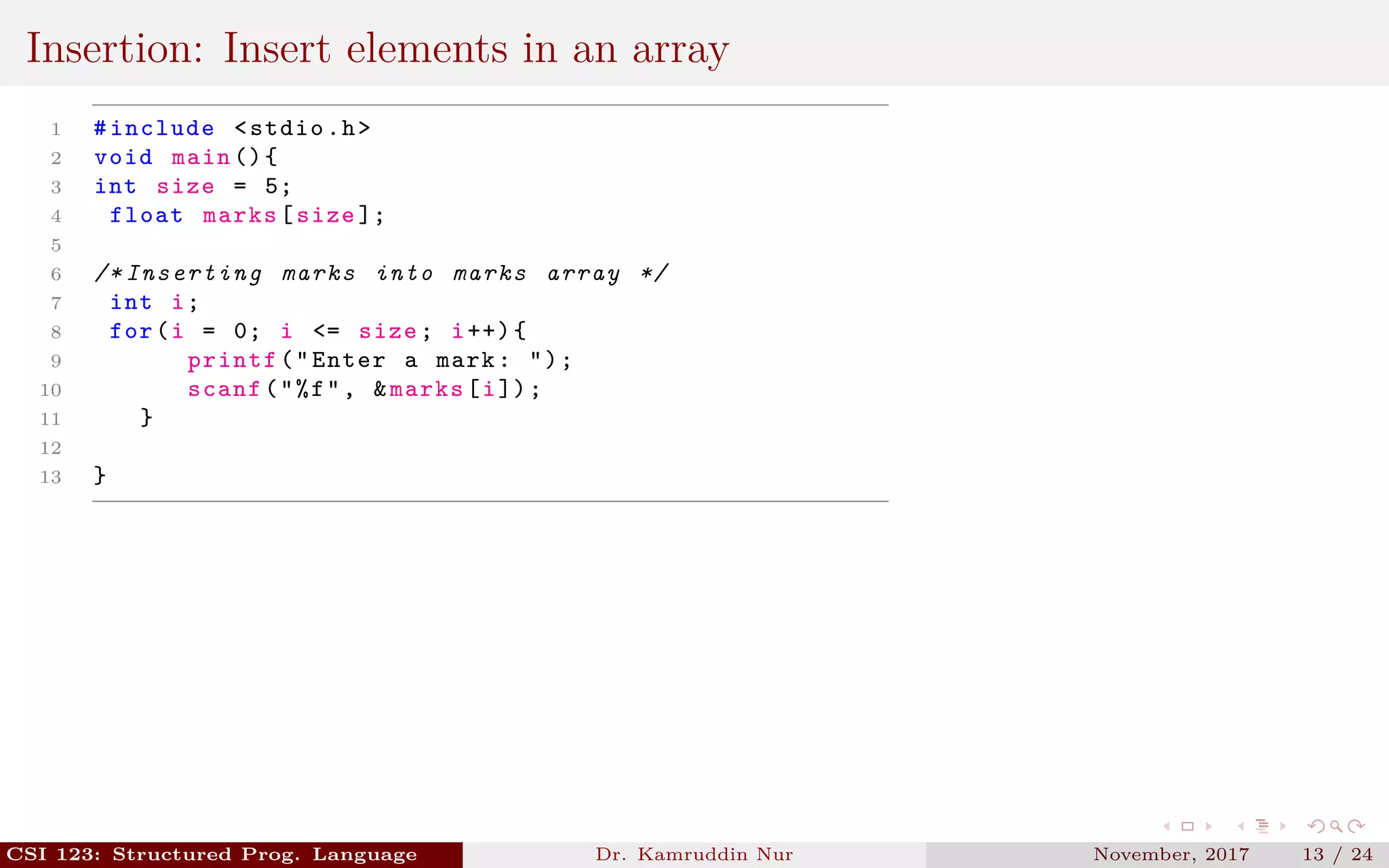Click the string "Enter a mark: "
The image size is (1389, 868).
[418, 360]
